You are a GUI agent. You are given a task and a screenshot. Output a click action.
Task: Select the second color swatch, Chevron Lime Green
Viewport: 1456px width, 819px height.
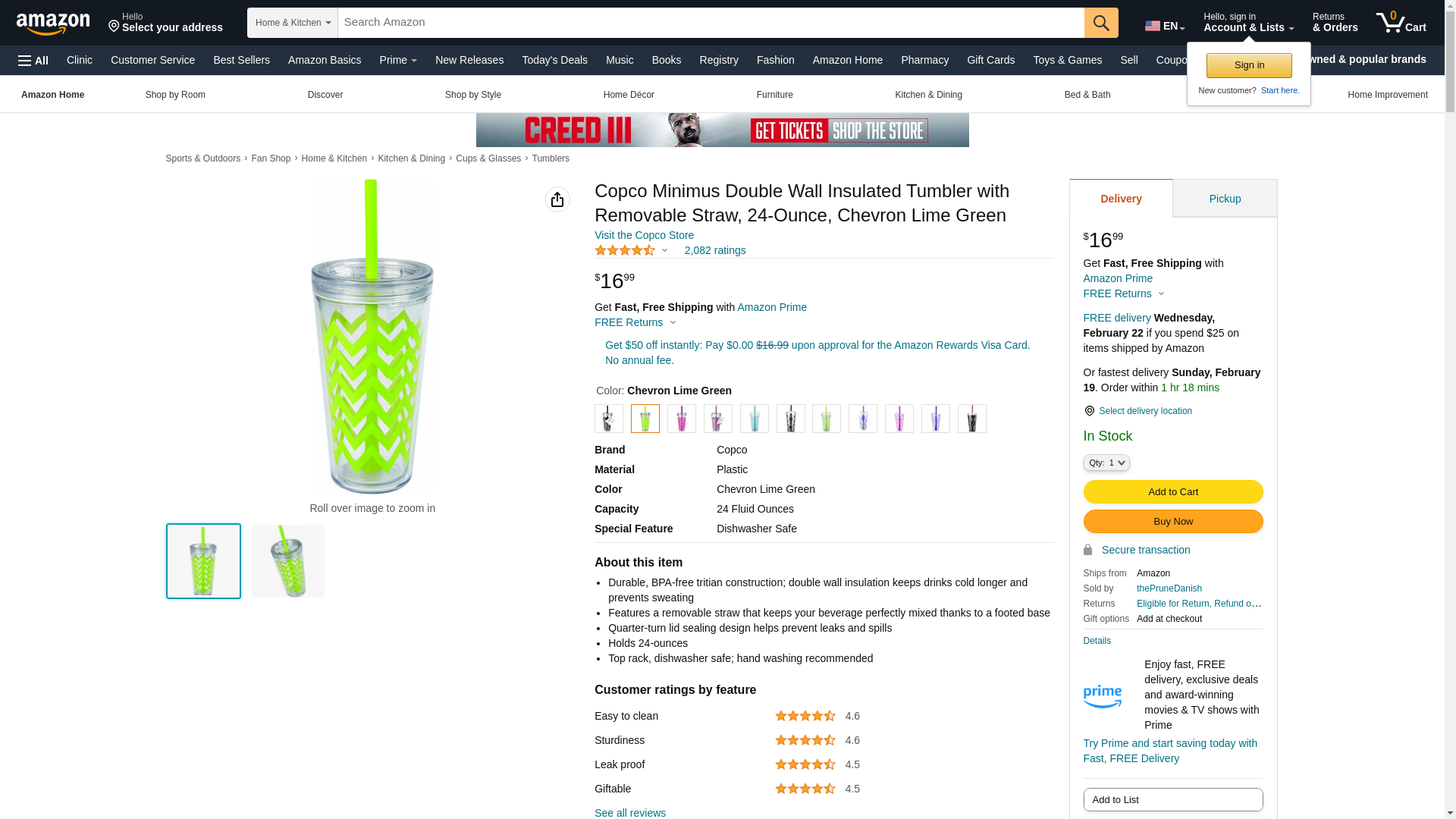[x=645, y=419]
